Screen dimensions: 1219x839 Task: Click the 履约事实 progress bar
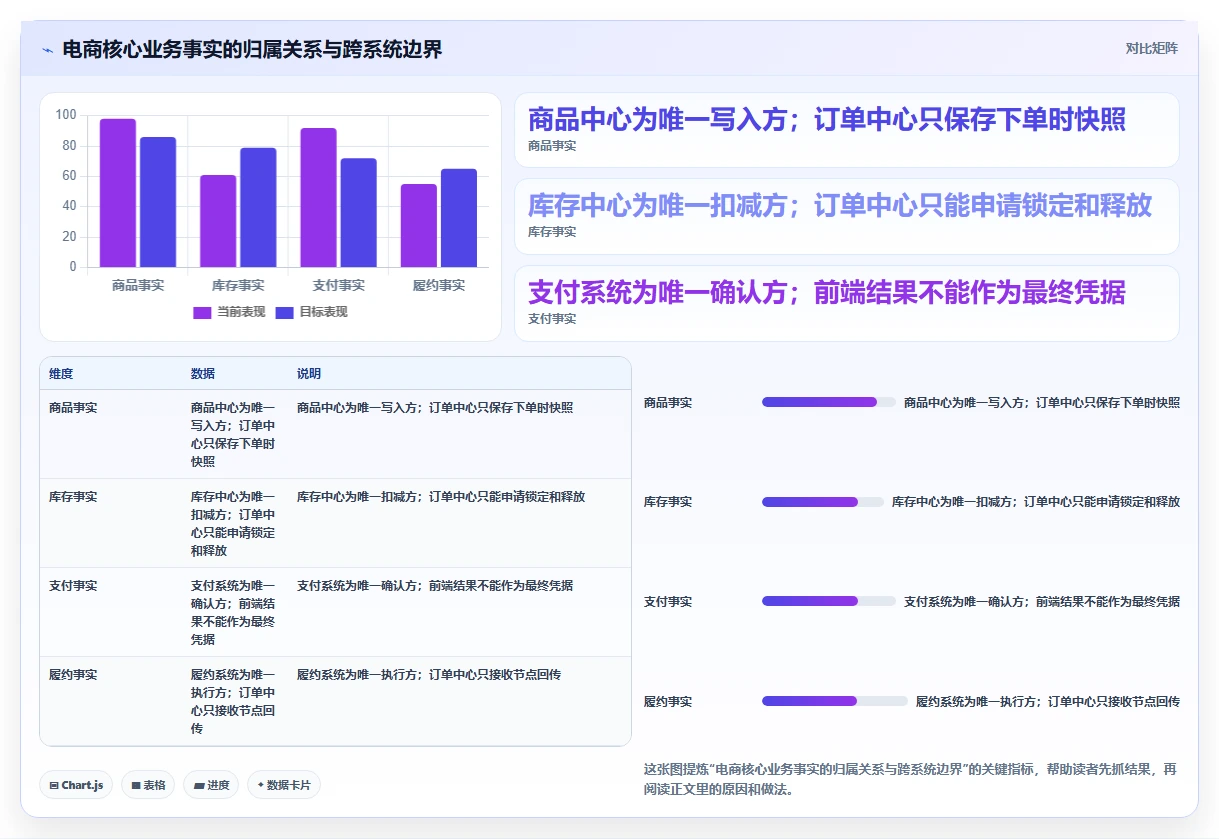(835, 701)
